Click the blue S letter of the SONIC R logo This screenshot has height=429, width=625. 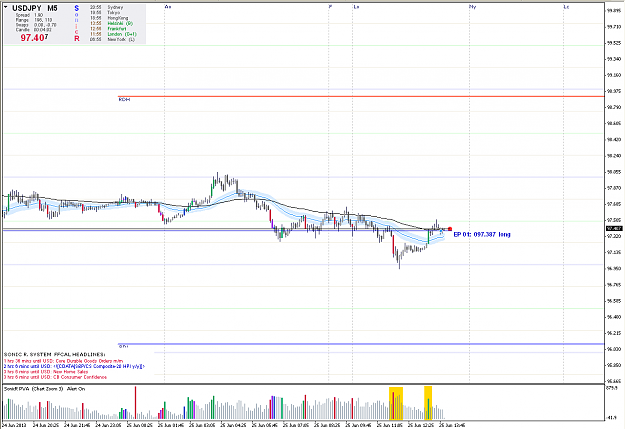click(77, 8)
